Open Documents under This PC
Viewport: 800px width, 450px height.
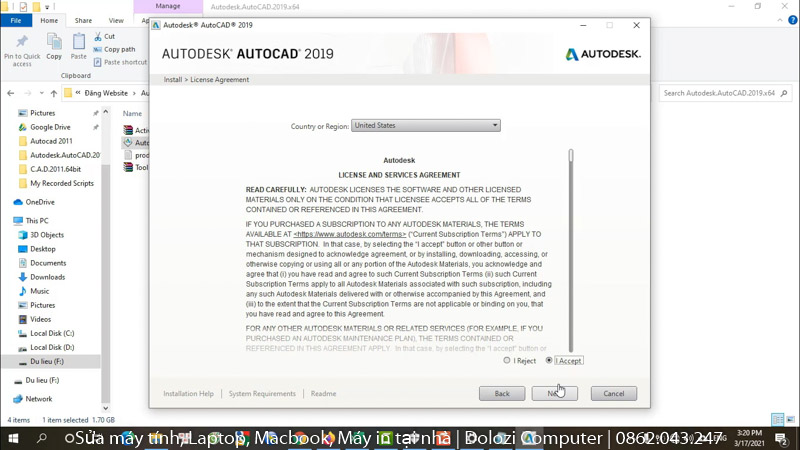(48, 263)
